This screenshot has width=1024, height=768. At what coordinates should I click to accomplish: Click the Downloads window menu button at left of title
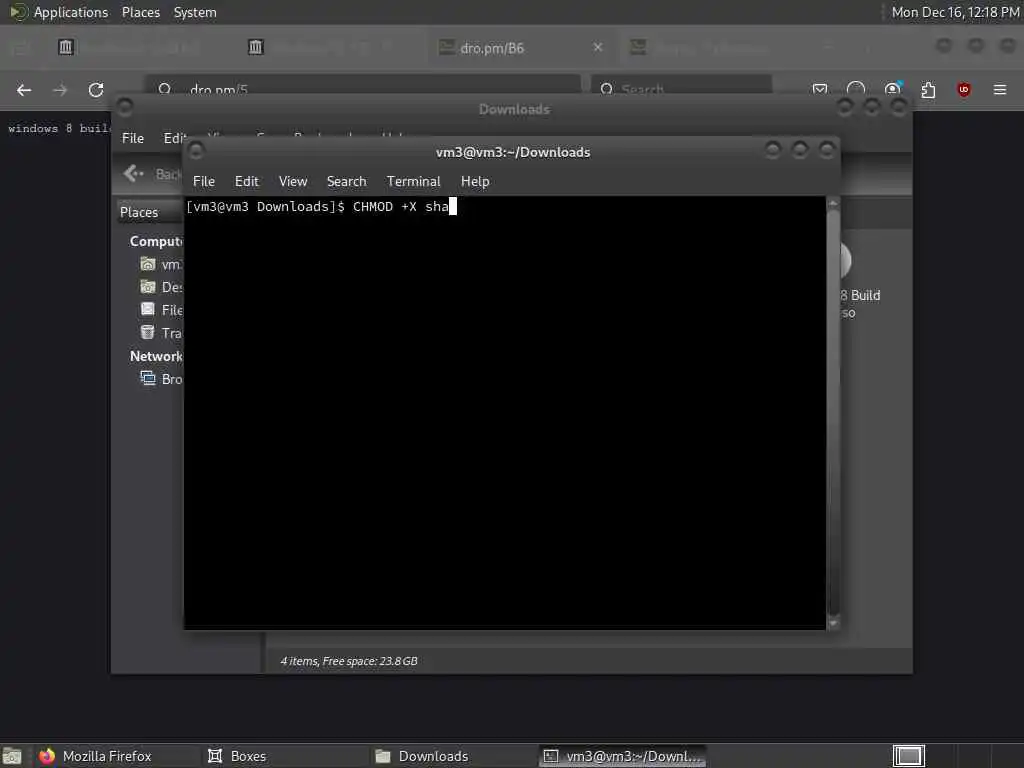click(125, 106)
